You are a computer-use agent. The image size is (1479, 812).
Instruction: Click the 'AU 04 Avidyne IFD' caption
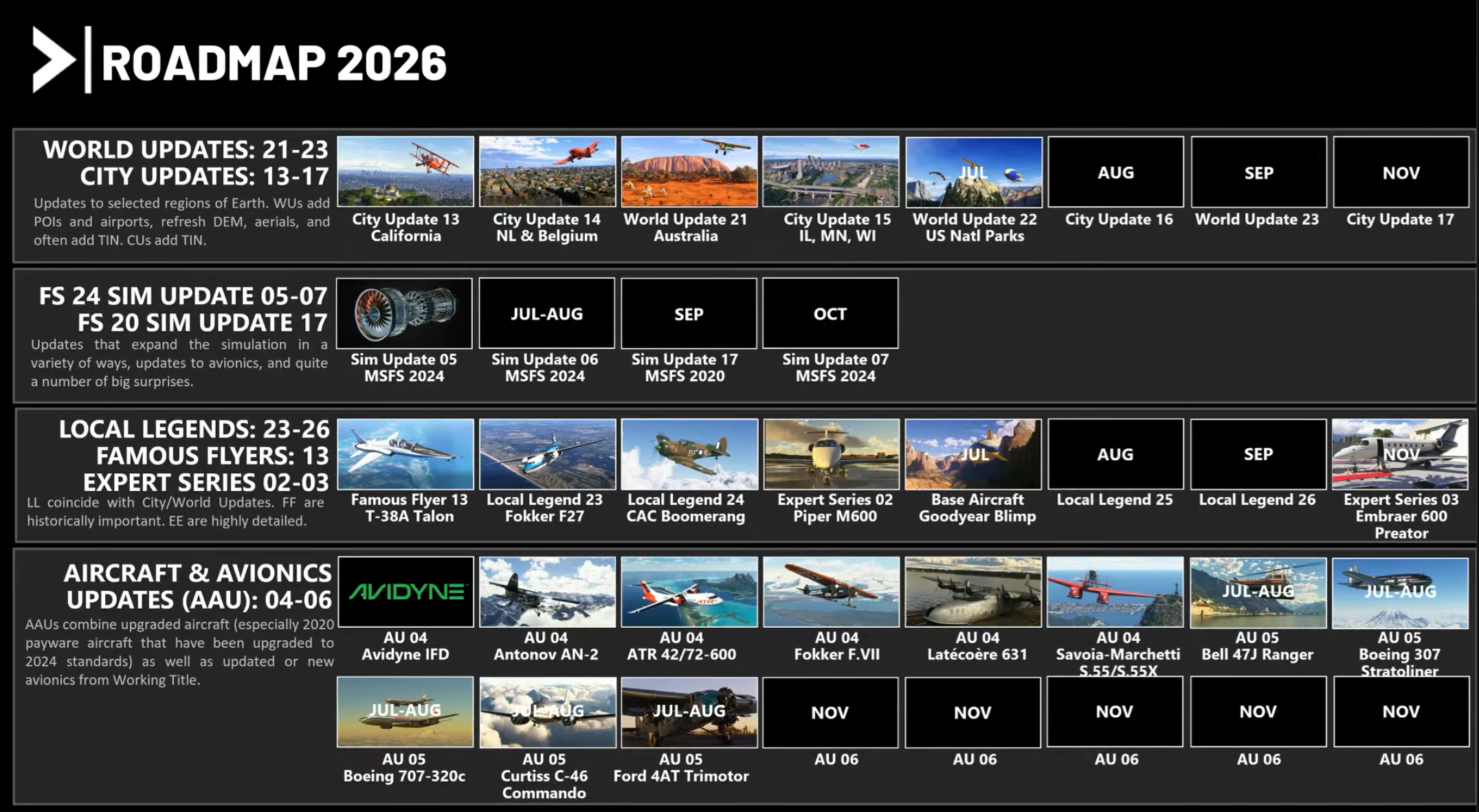pyautogui.click(x=405, y=646)
